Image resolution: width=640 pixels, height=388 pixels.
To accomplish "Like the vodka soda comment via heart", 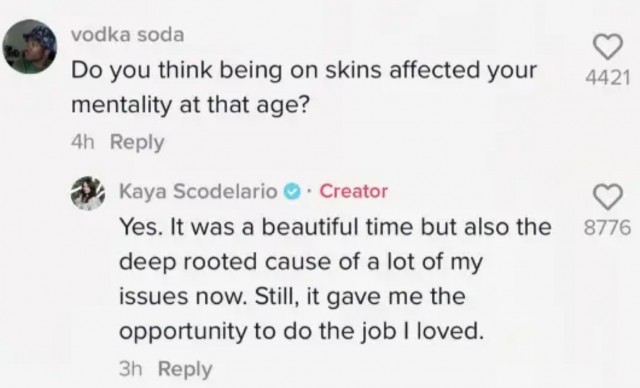I will pos(608,47).
